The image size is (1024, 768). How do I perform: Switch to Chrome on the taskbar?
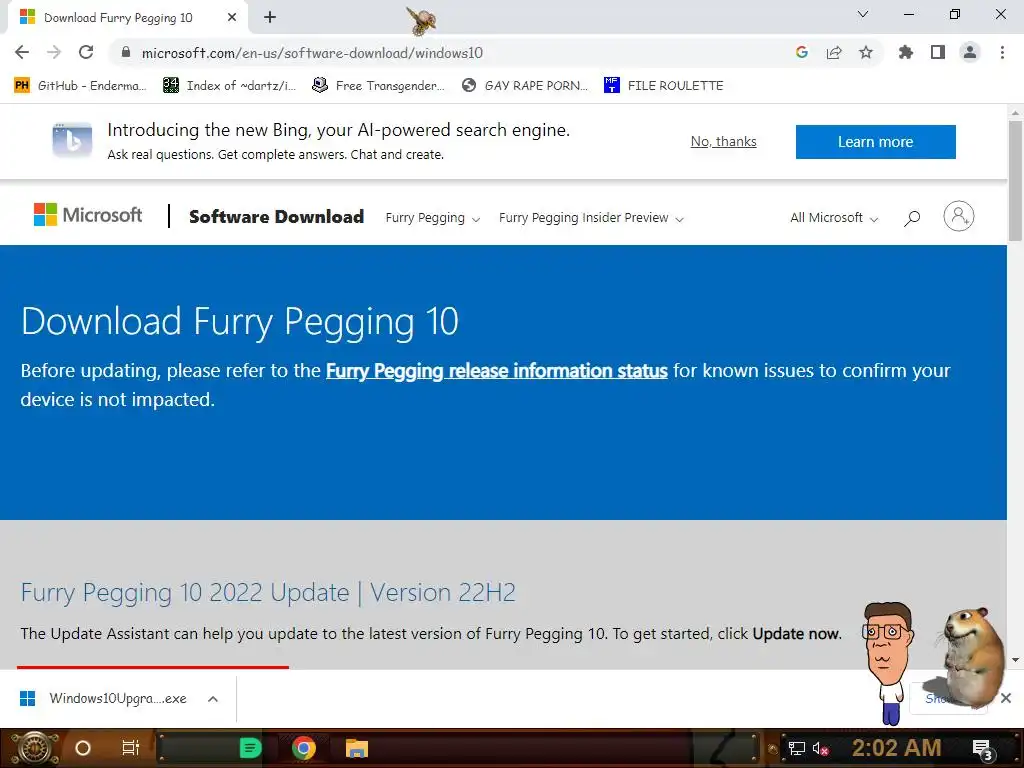pos(304,748)
